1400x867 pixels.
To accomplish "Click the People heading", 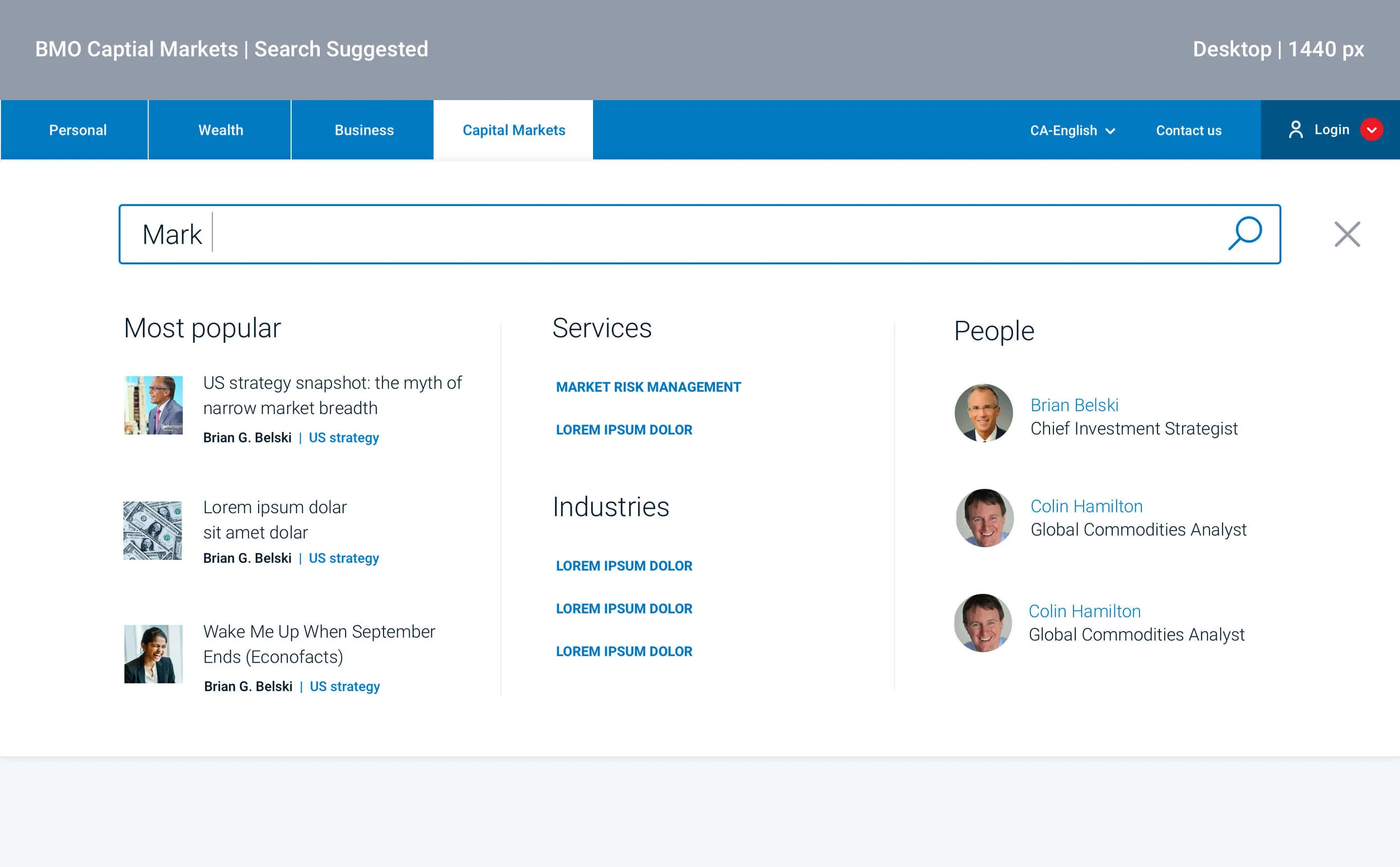I will pos(994,331).
